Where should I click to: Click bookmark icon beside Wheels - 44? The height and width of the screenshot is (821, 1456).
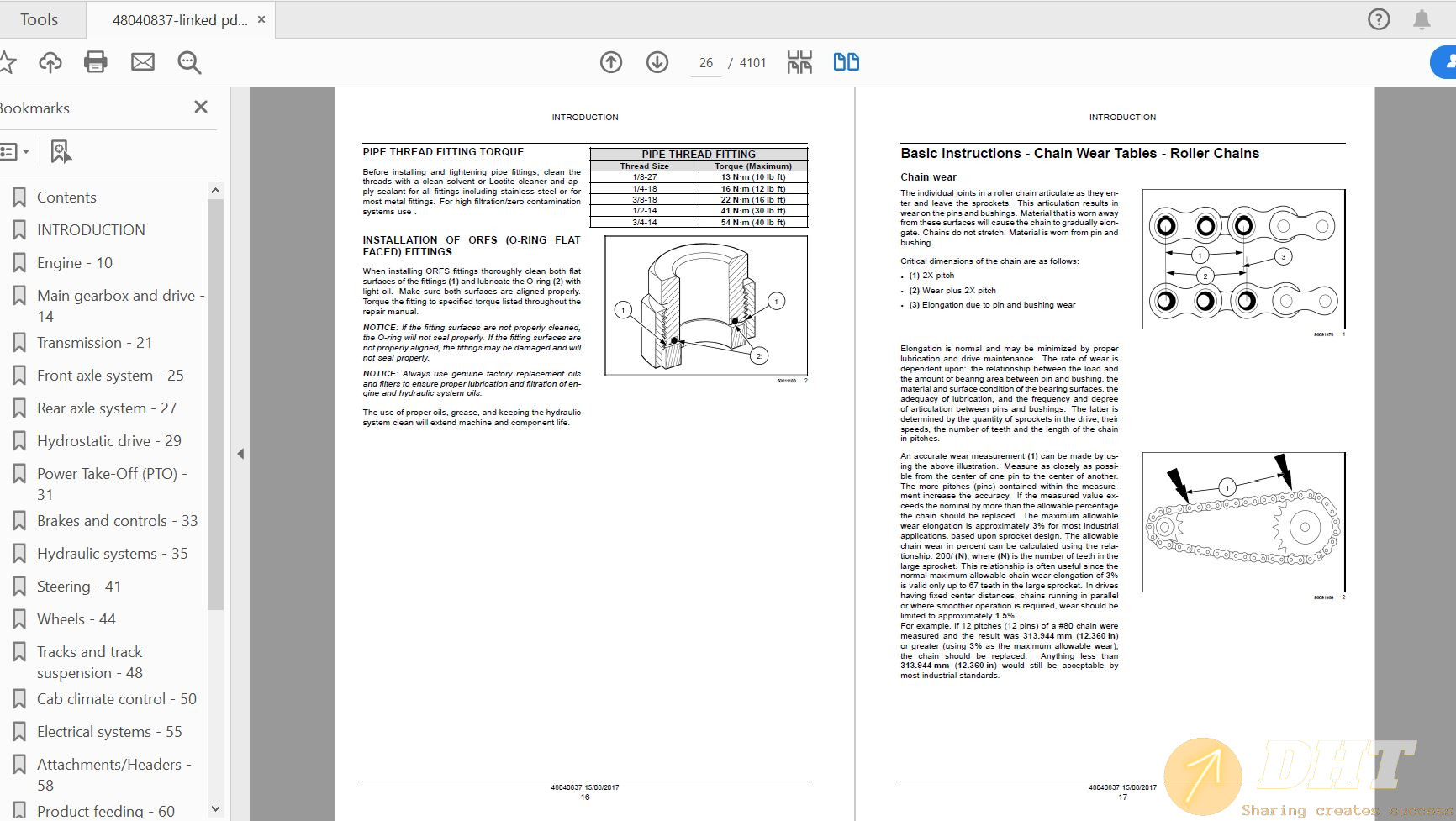pos(19,619)
